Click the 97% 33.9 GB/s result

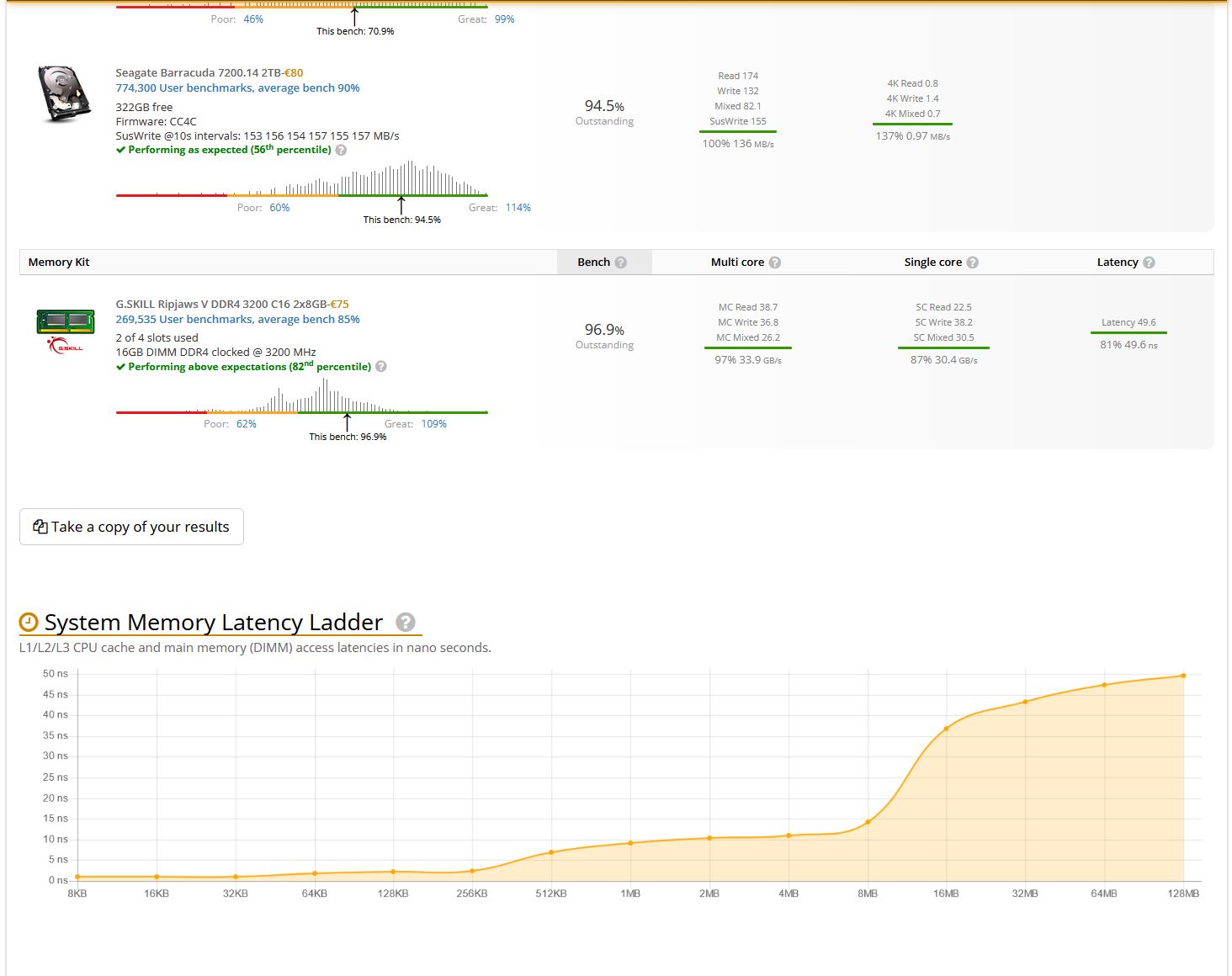coord(748,360)
